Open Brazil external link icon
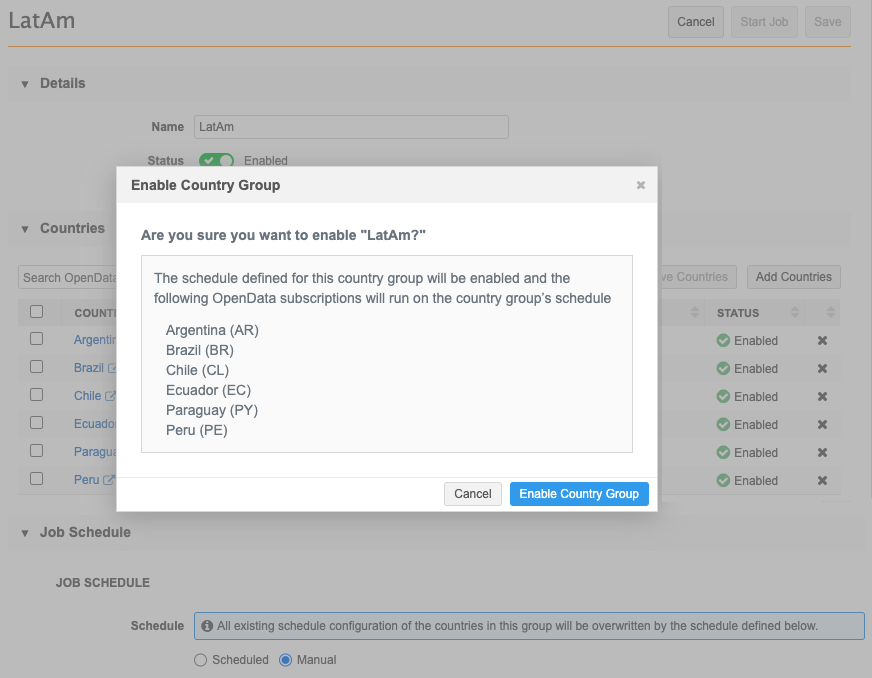The height and width of the screenshot is (678, 872). [111, 369]
